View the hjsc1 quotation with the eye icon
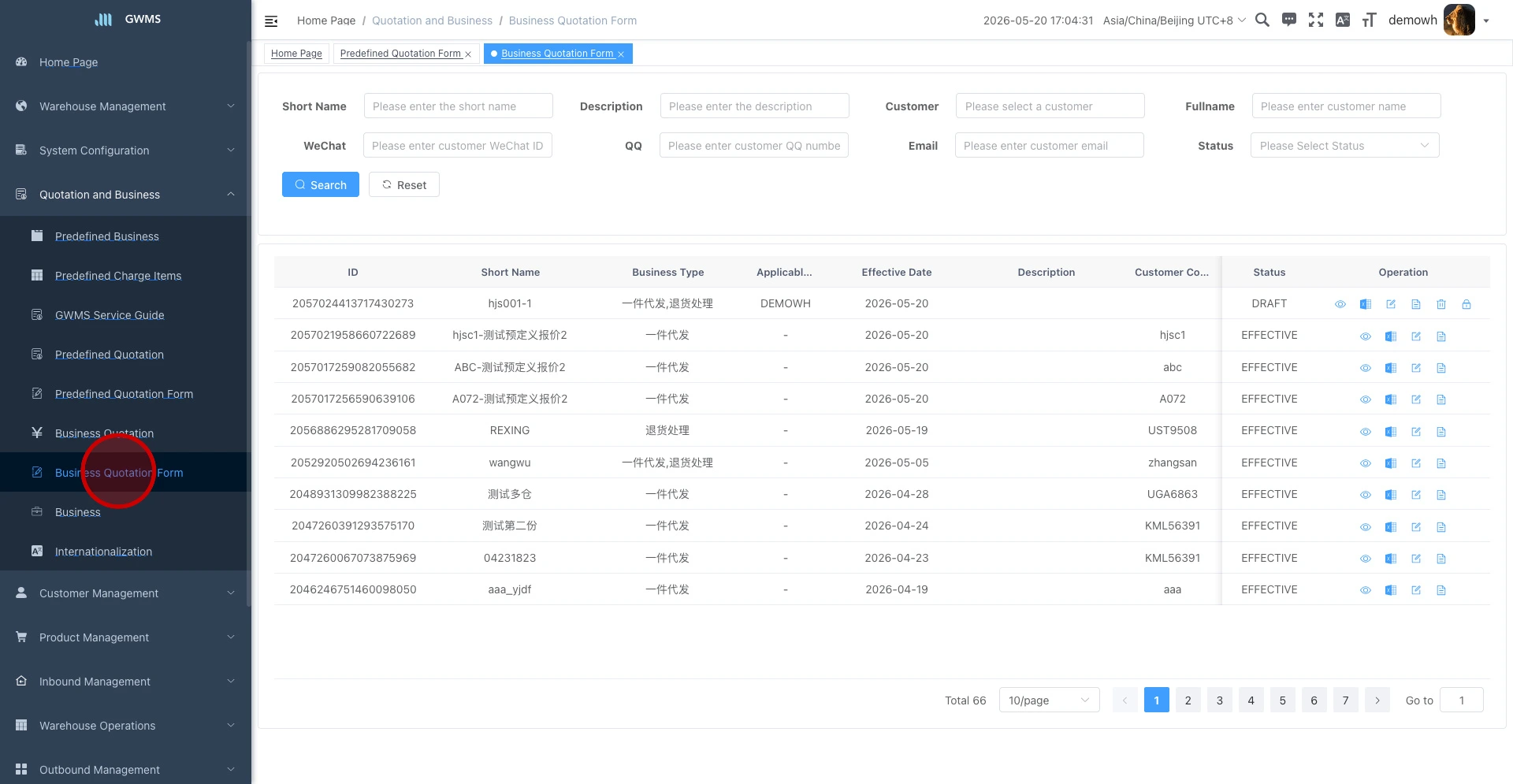 pos(1366,336)
